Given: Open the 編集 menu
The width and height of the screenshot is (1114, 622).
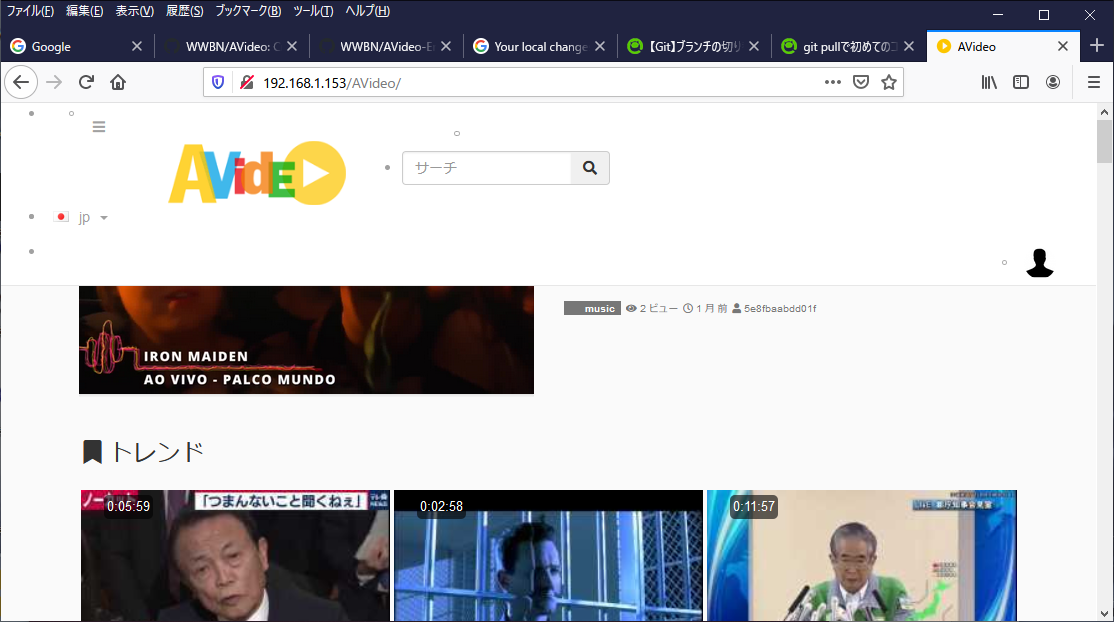Looking at the screenshot, I should coord(85,11).
